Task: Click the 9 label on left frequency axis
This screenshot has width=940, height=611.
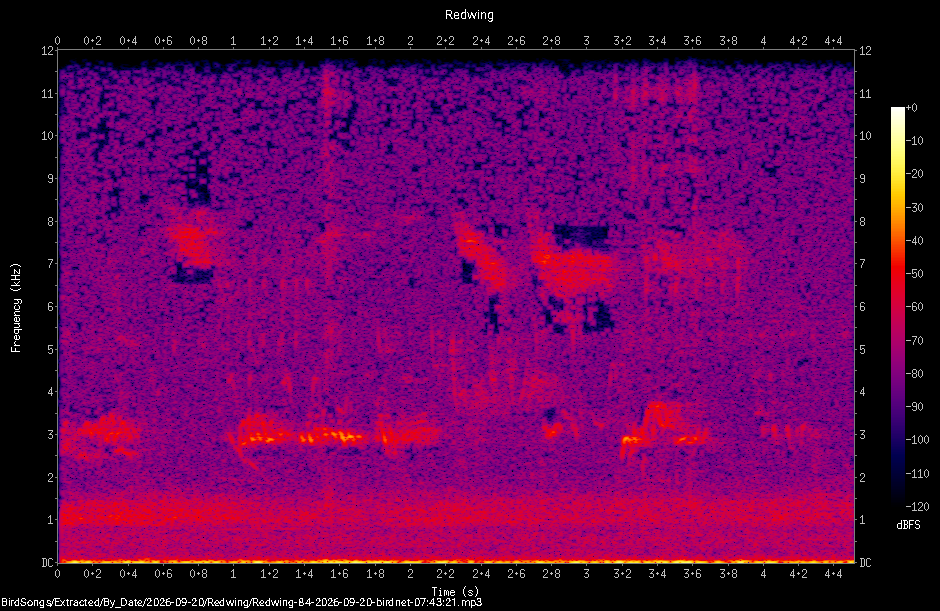Action: coord(50,179)
